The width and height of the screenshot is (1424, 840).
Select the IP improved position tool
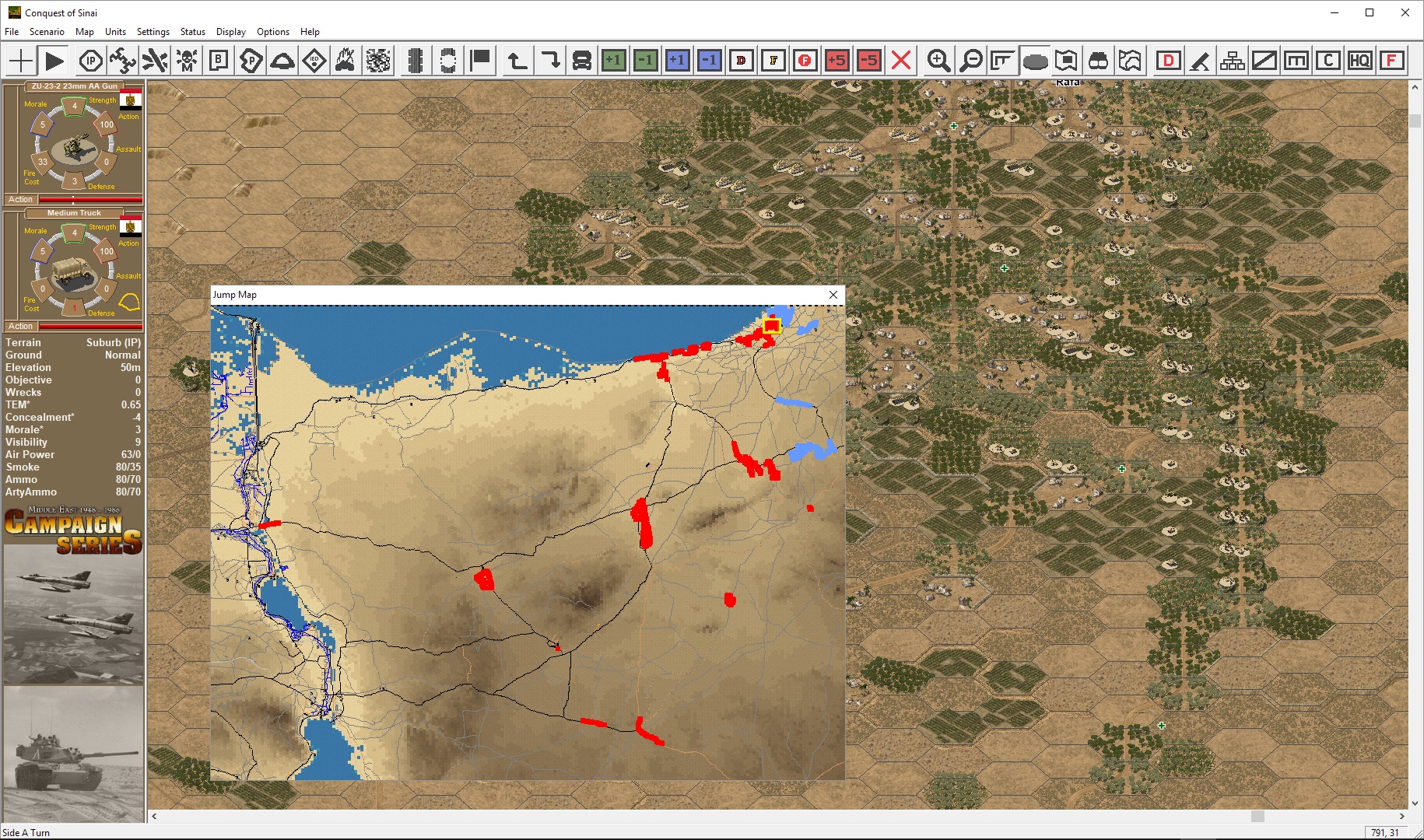(x=91, y=60)
